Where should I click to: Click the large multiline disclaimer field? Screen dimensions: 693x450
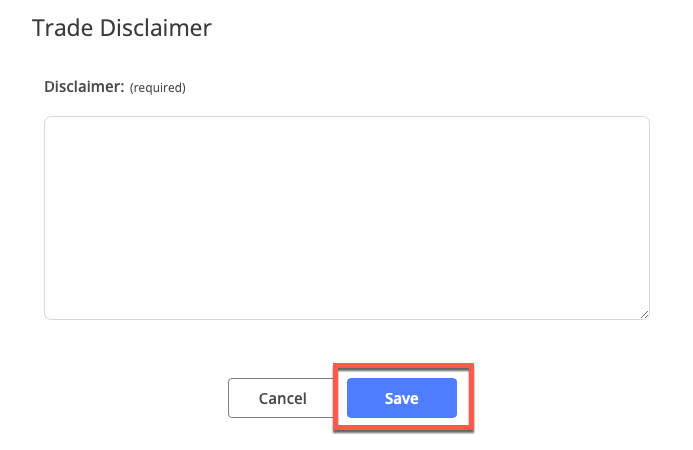346,218
